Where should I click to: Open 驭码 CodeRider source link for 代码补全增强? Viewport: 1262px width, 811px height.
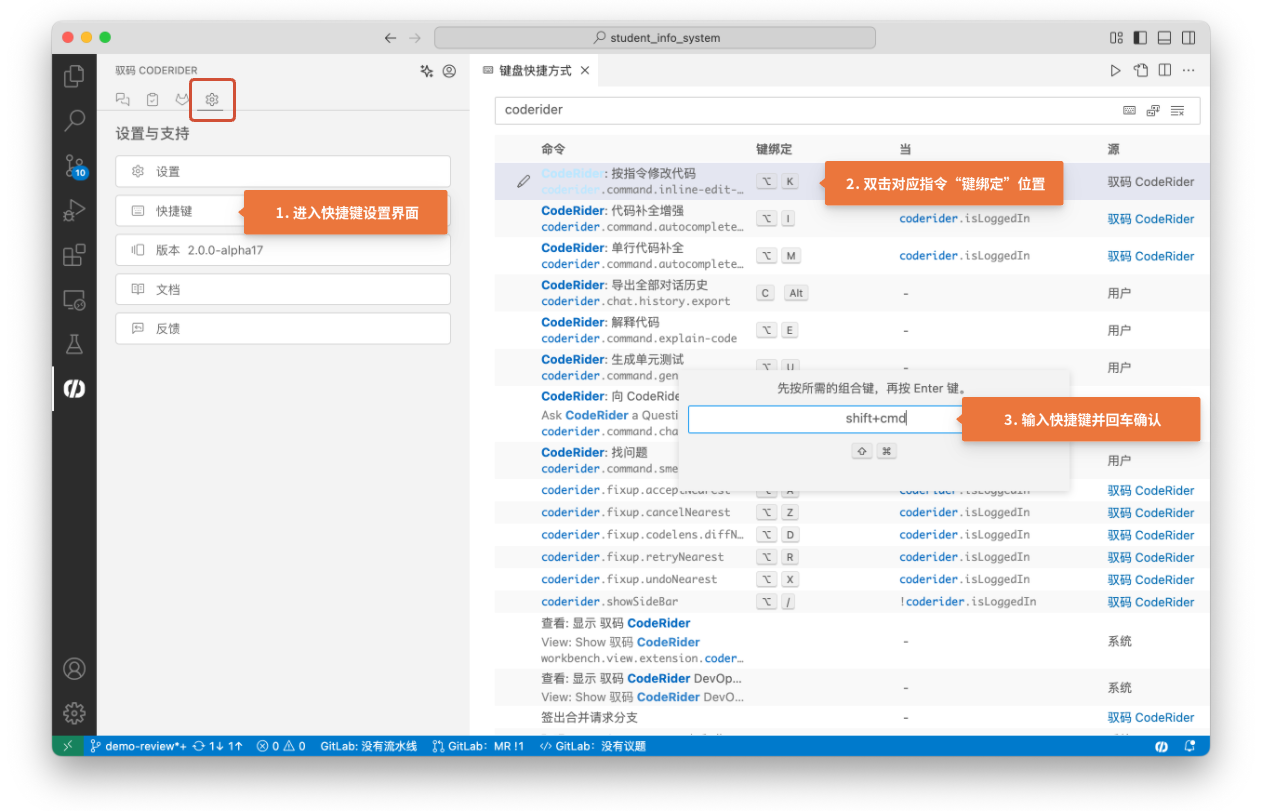click(x=1150, y=219)
